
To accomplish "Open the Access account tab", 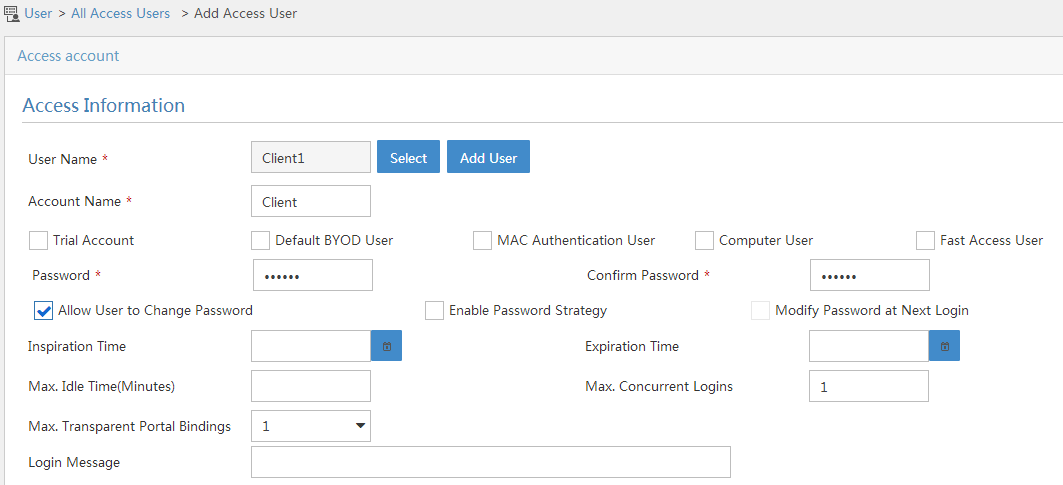I will coord(68,56).
